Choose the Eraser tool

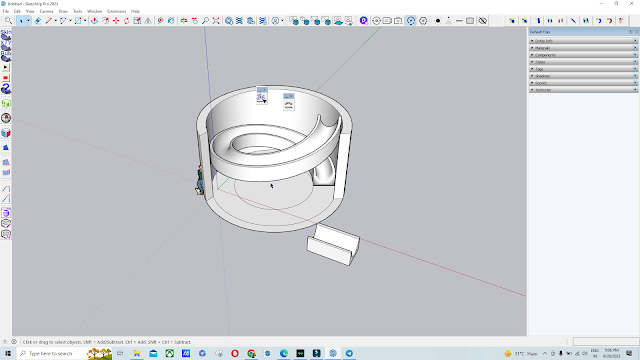coord(38,20)
